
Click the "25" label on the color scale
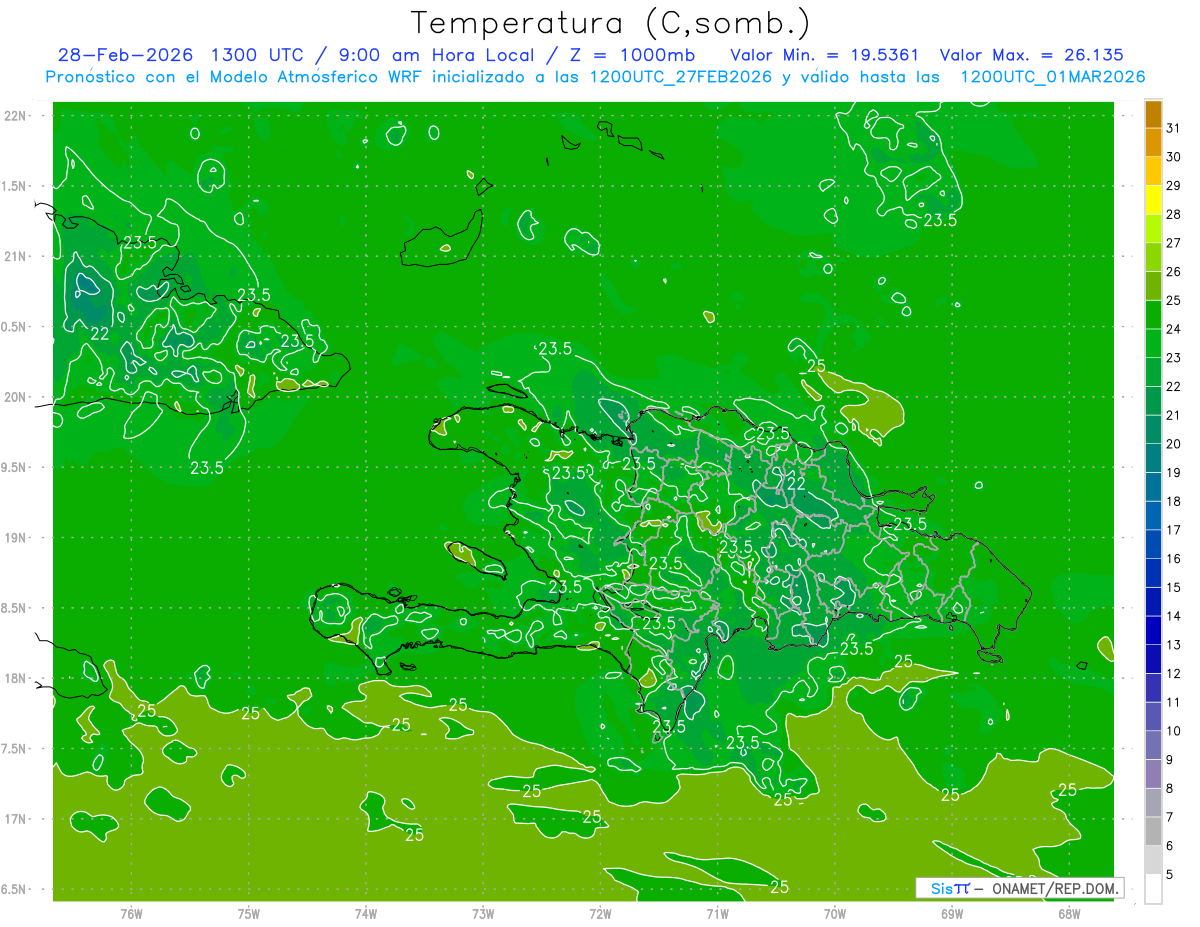click(x=1174, y=300)
